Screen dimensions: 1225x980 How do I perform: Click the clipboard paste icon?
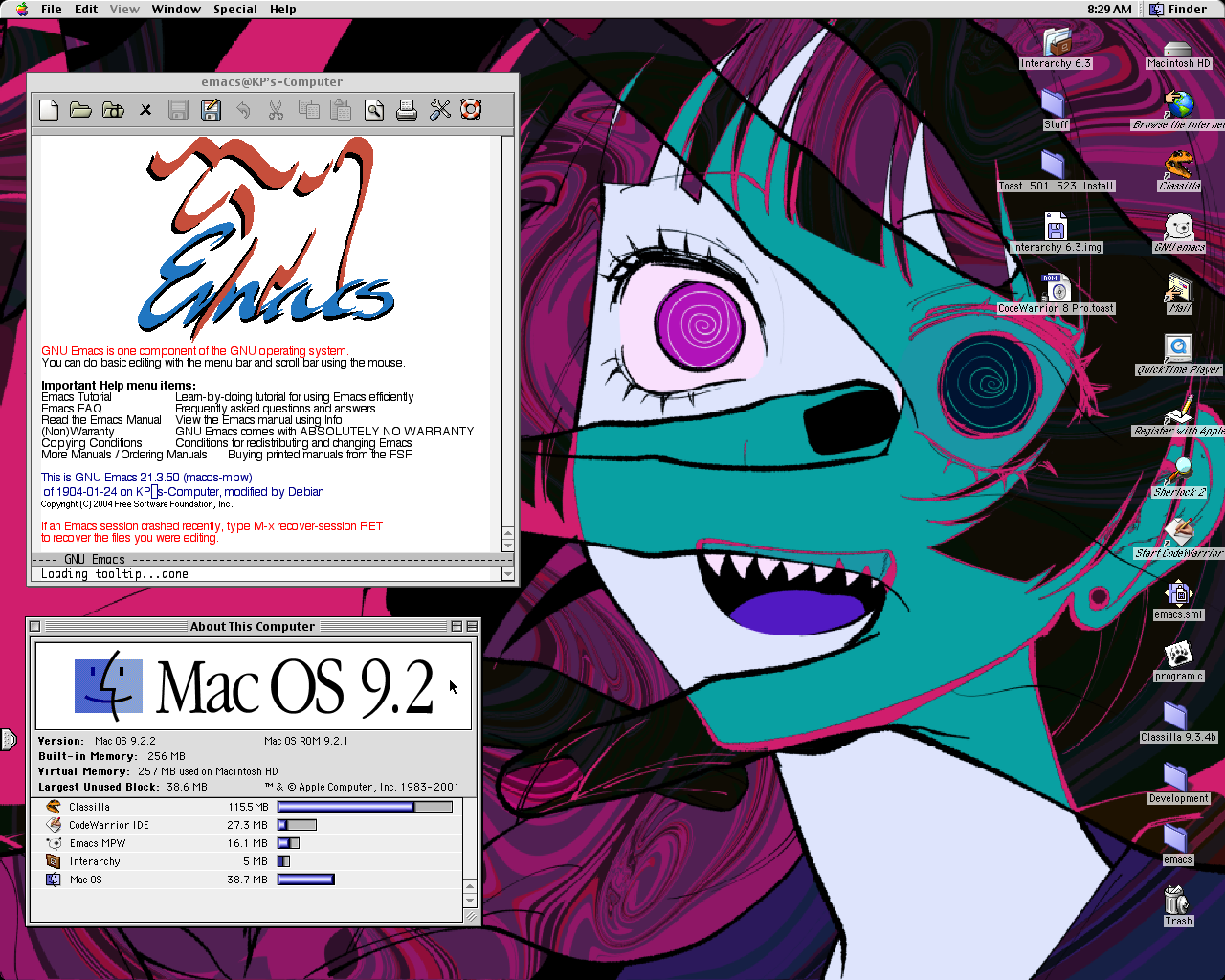pos(341,110)
